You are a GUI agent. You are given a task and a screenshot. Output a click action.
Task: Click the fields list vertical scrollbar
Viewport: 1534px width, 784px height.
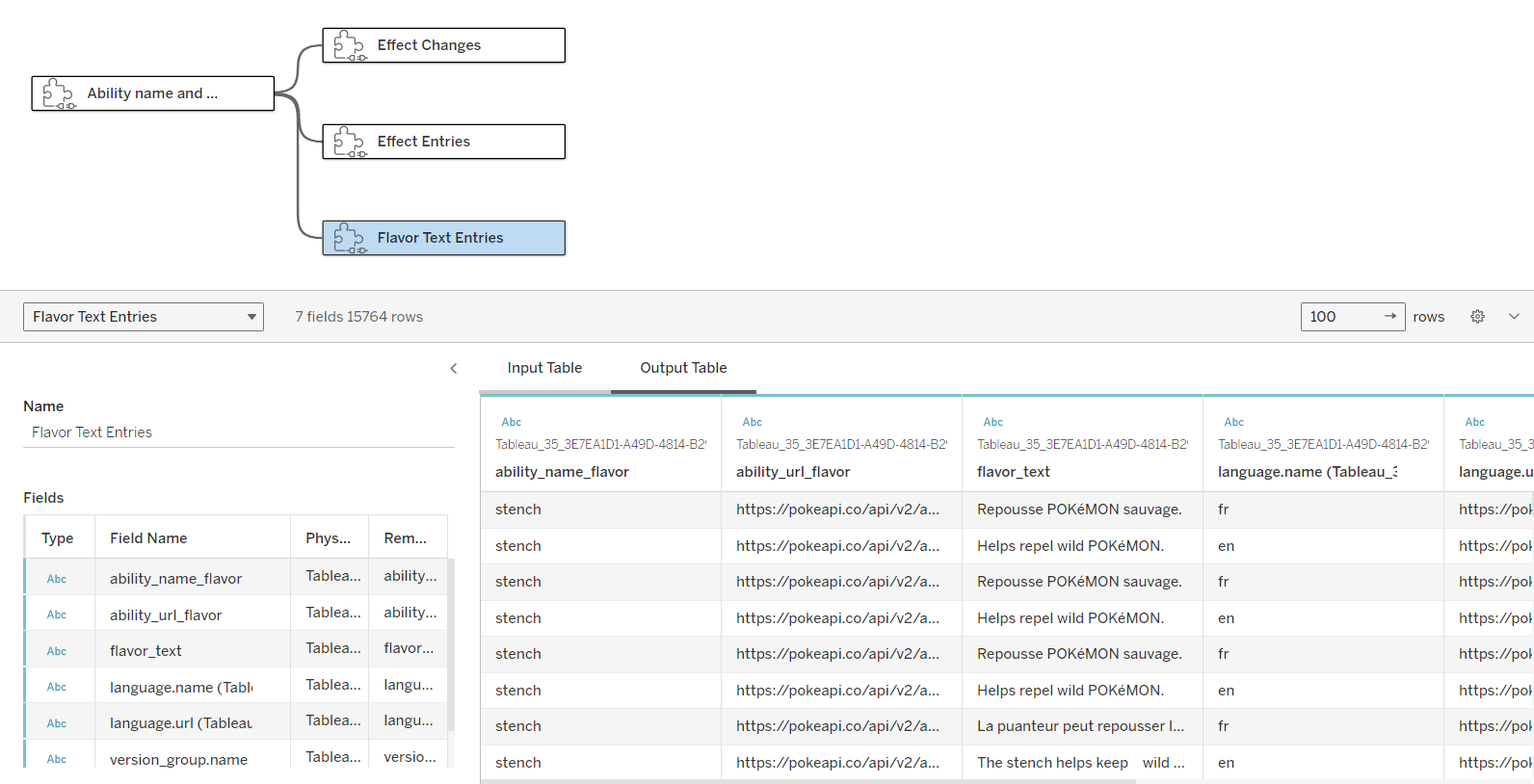[451, 645]
